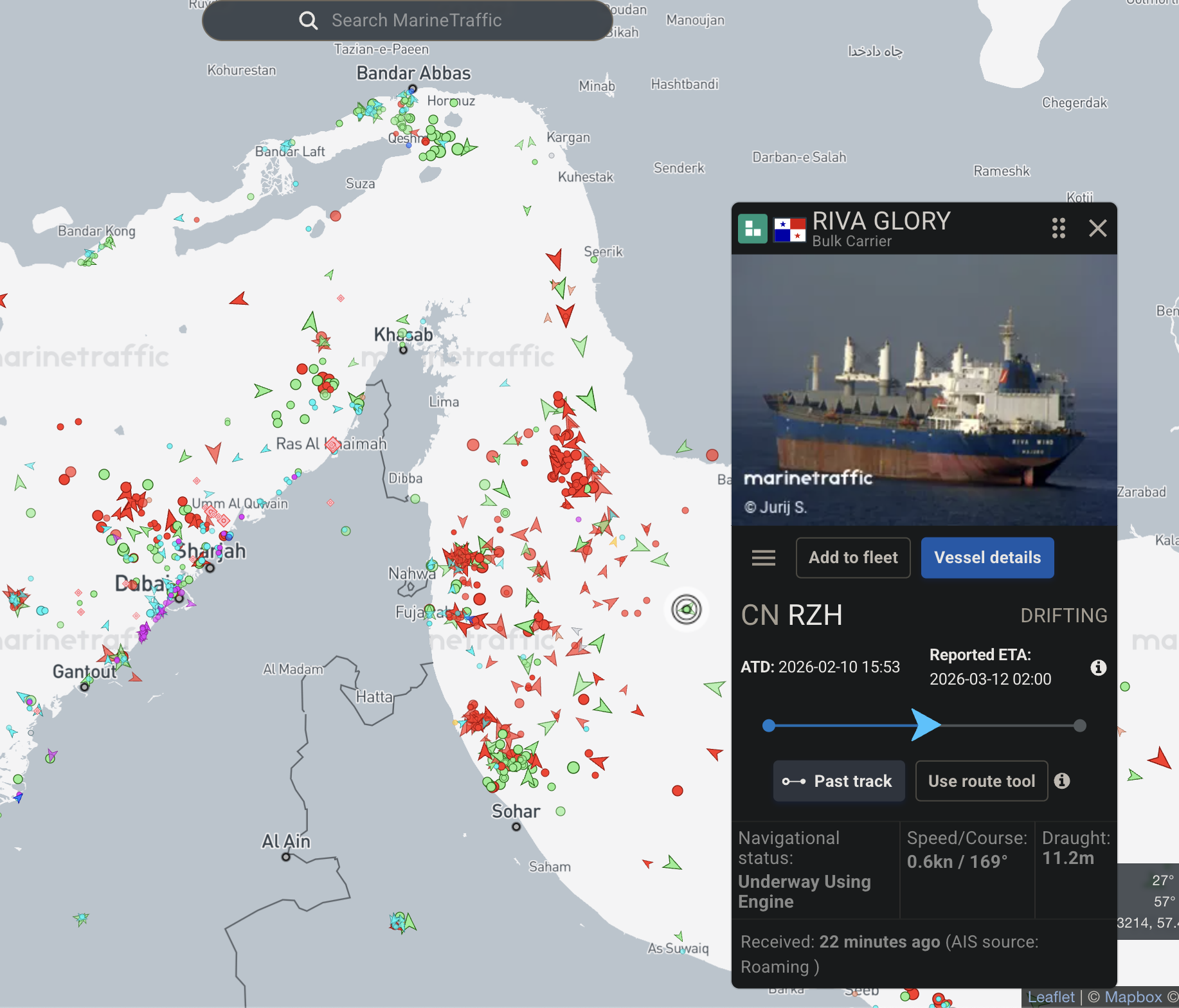Screen dimensions: 1179x1008
Task: Open the six-dot grip menu in the vessel panel
Action: click(x=1059, y=228)
